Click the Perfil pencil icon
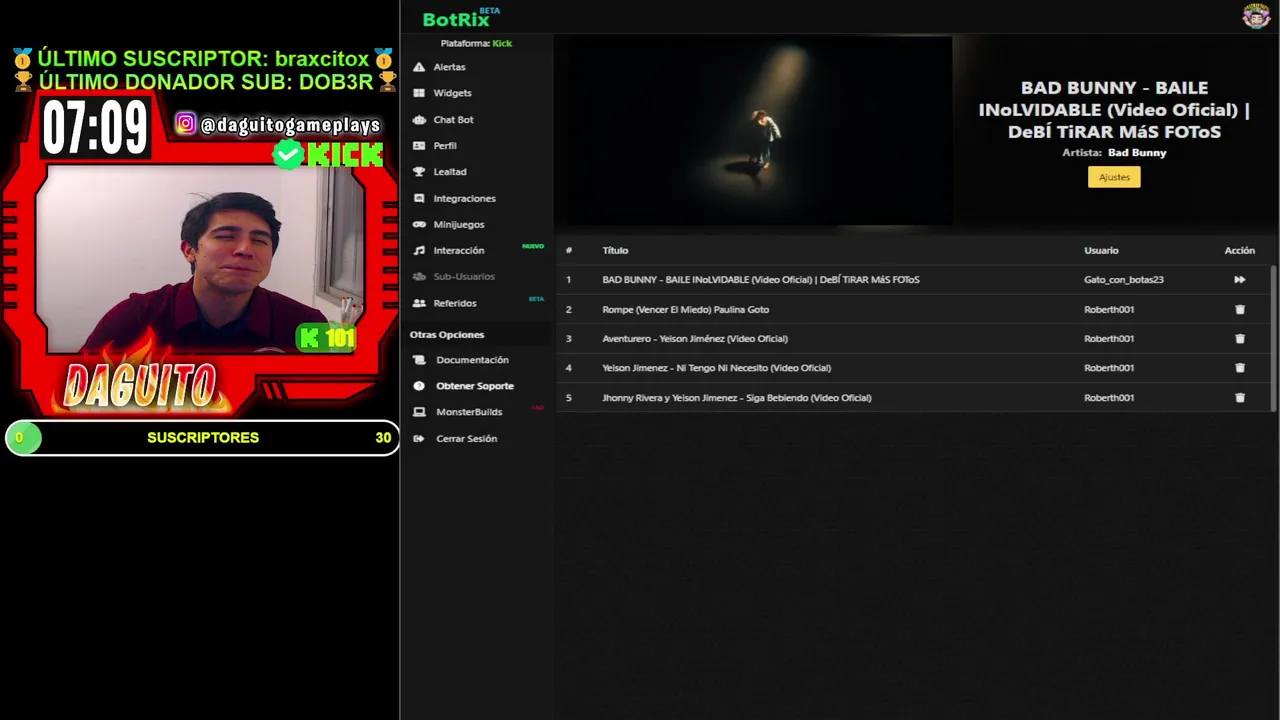 (x=419, y=146)
